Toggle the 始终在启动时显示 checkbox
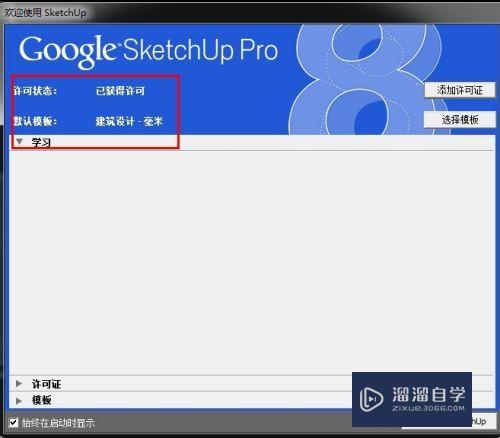The image size is (500, 438). coord(13,423)
